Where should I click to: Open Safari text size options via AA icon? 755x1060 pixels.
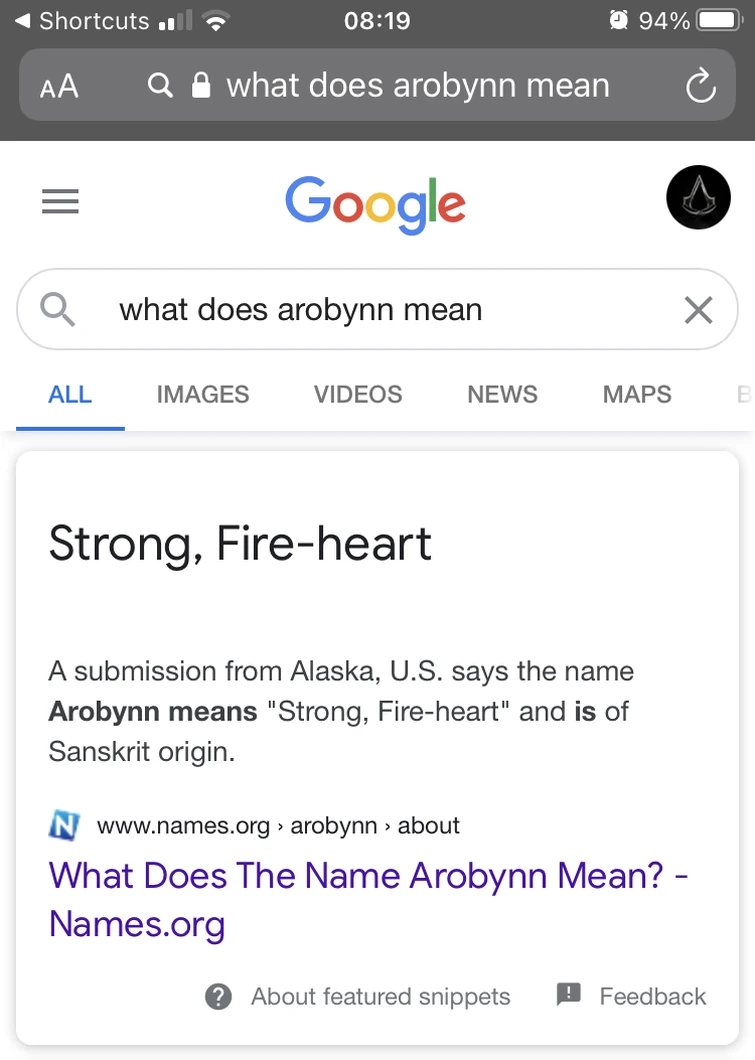click(58, 86)
